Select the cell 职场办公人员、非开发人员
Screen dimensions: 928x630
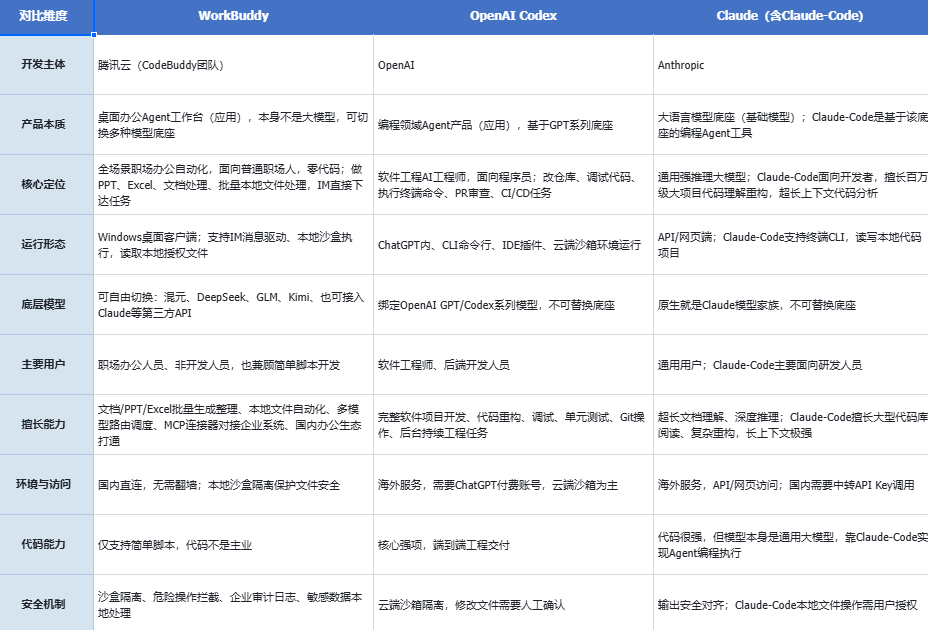pos(233,365)
